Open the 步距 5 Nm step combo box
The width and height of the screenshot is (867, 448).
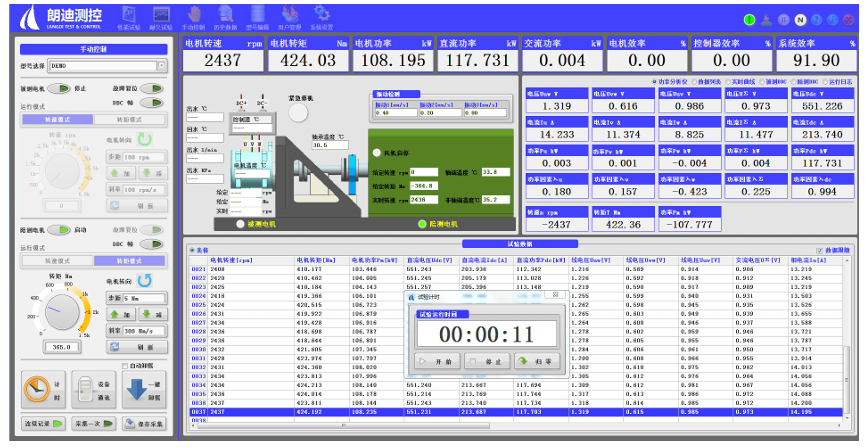click(x=144, y=298)
